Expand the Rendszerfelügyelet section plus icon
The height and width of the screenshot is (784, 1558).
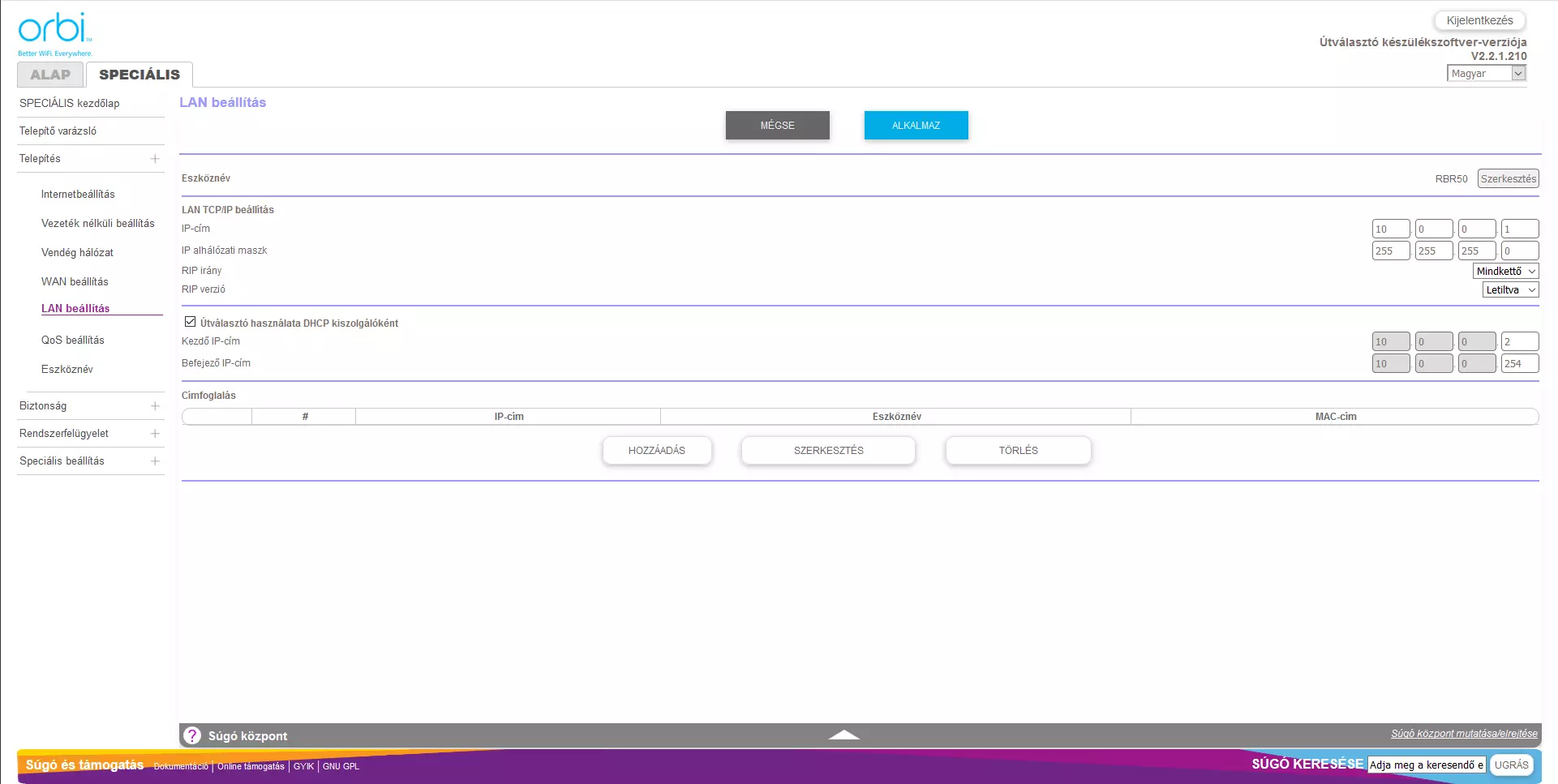pyautogui.click(x=155, y=434)
